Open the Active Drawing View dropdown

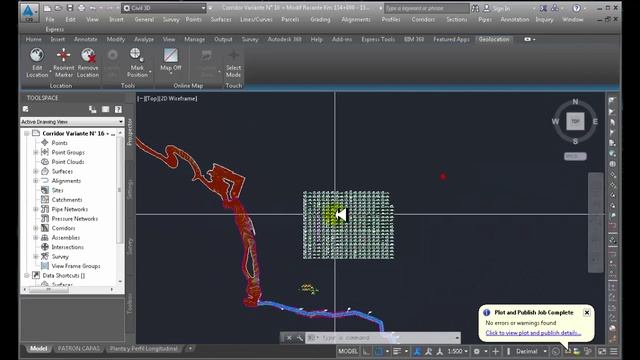(72, 122)
